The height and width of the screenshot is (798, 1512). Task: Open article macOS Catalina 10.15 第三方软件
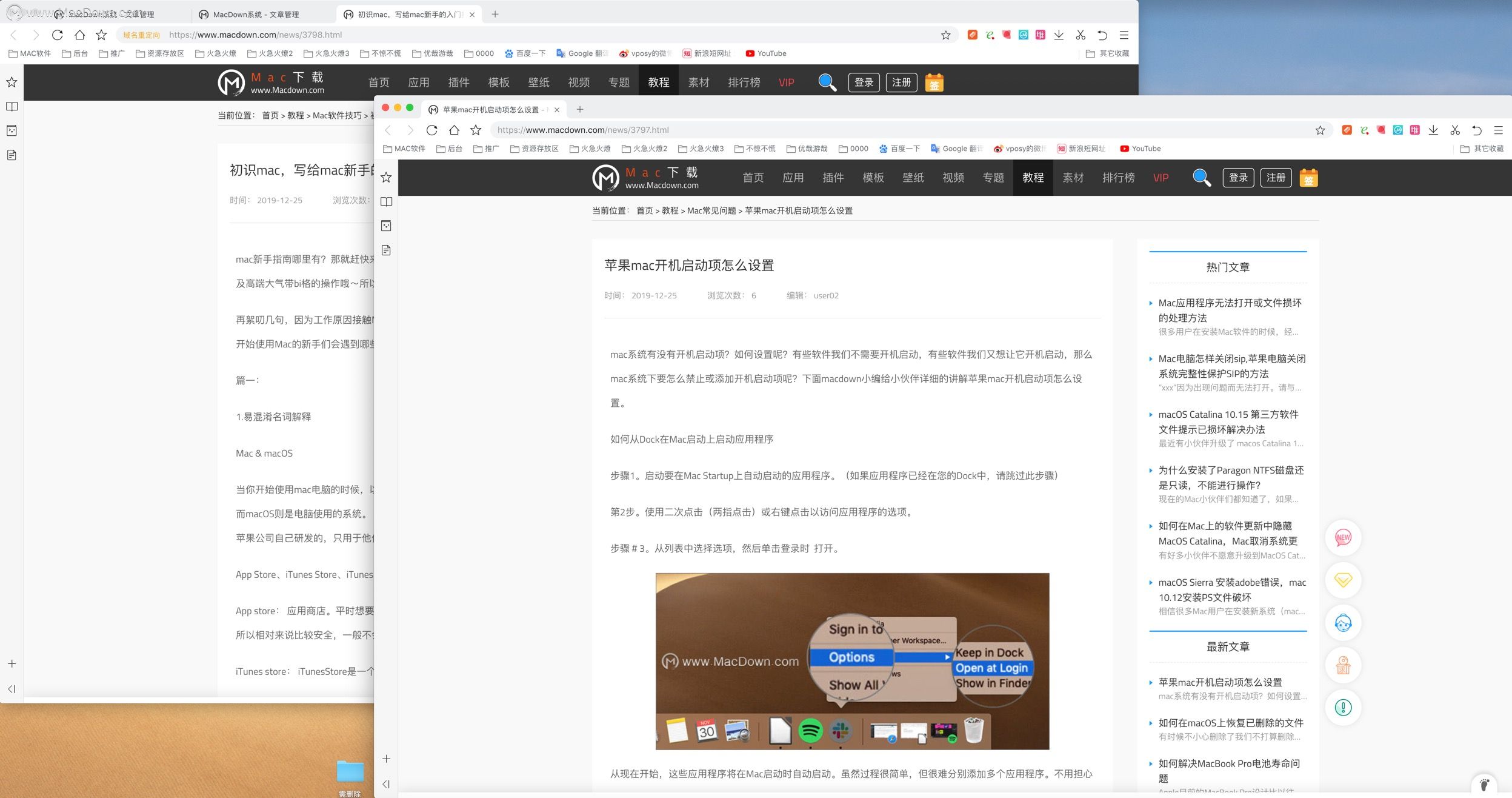pos(1228,421)
